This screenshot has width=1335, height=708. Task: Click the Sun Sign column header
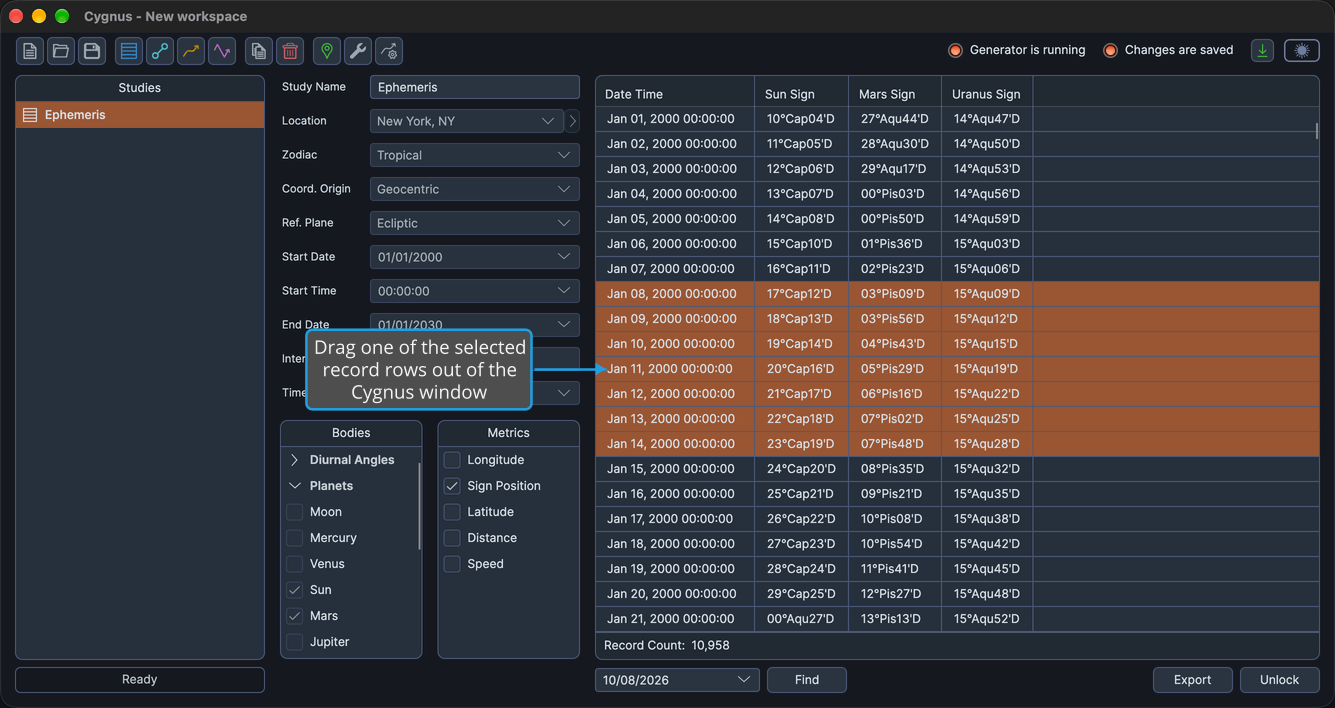(x=802, y=94)
